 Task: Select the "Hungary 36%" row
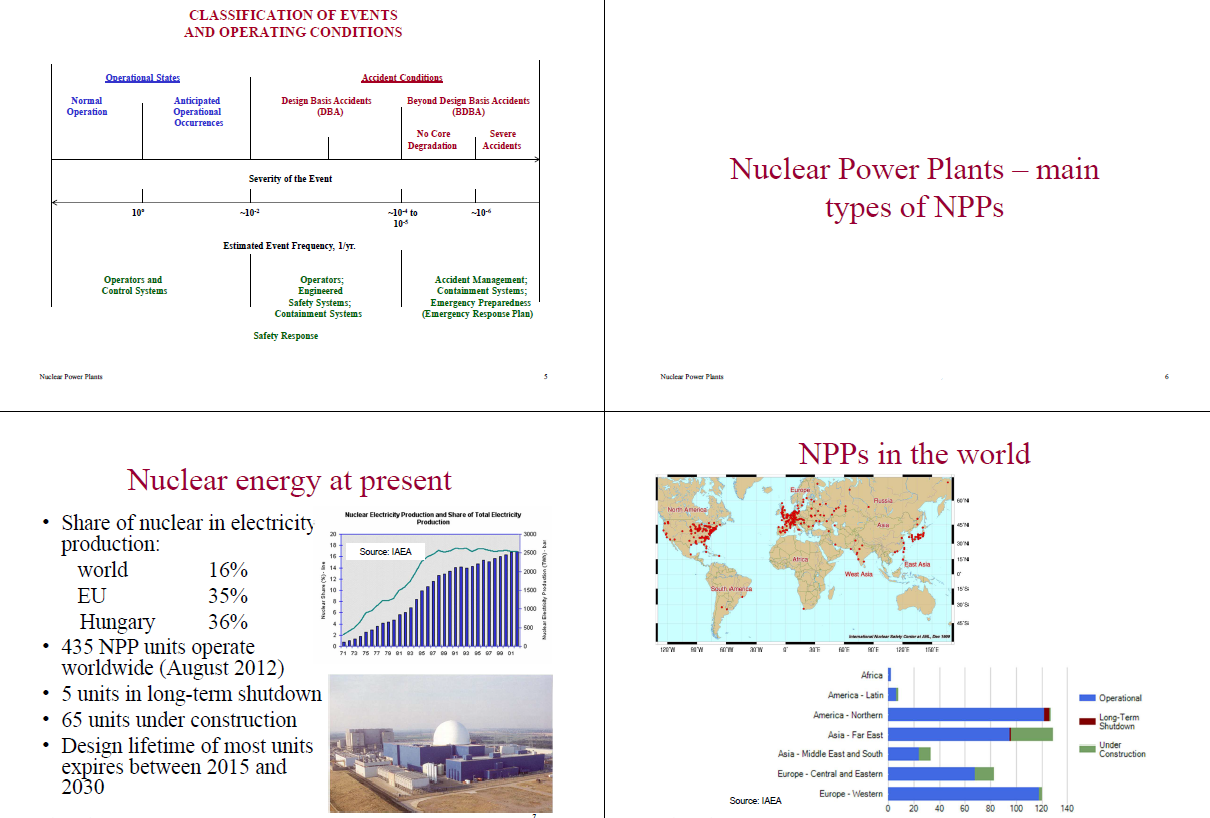pyautogui.click(x=163, y=622)
